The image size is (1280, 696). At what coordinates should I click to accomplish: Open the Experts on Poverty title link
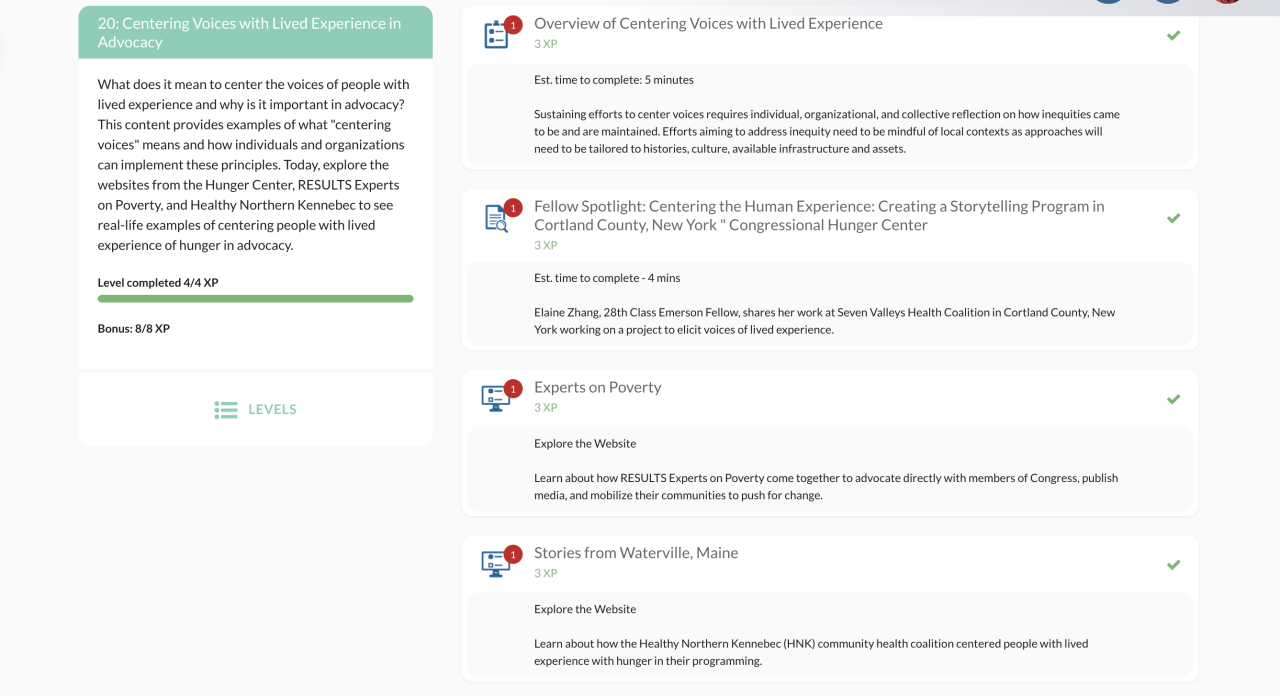click(597, 387)
